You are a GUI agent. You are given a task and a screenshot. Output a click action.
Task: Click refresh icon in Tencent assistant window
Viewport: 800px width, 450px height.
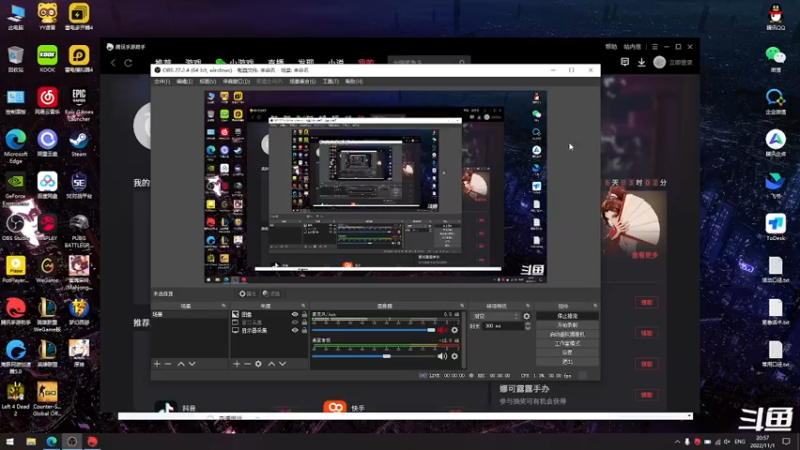pos(129,63)
